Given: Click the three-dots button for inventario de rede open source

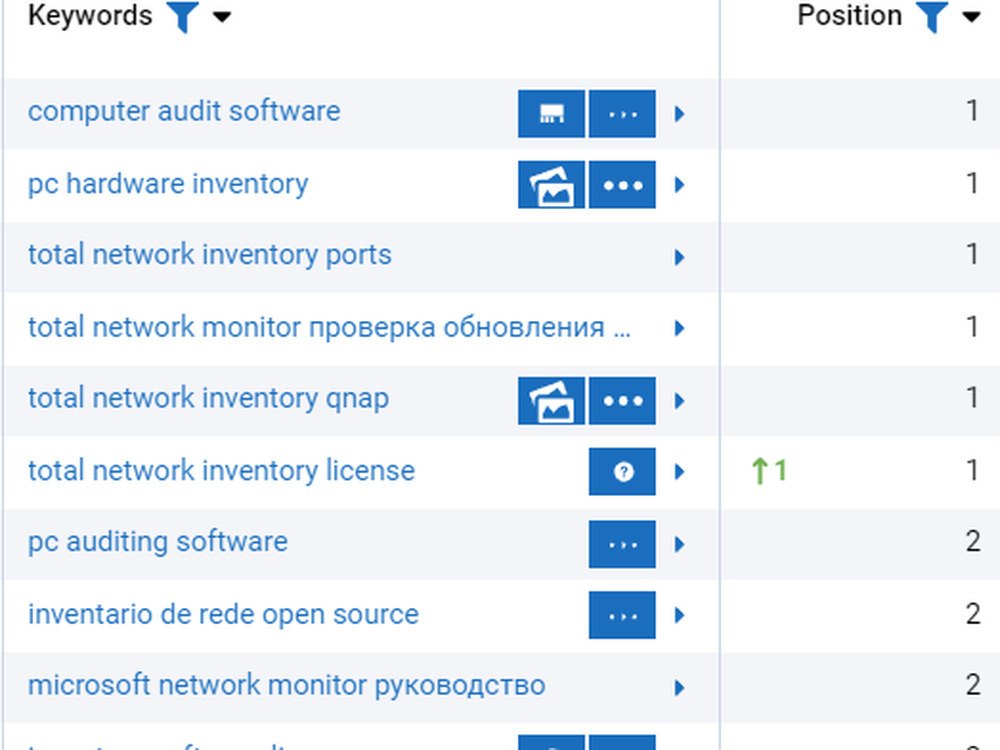Looking at the screenshot, I should point(622,616).
